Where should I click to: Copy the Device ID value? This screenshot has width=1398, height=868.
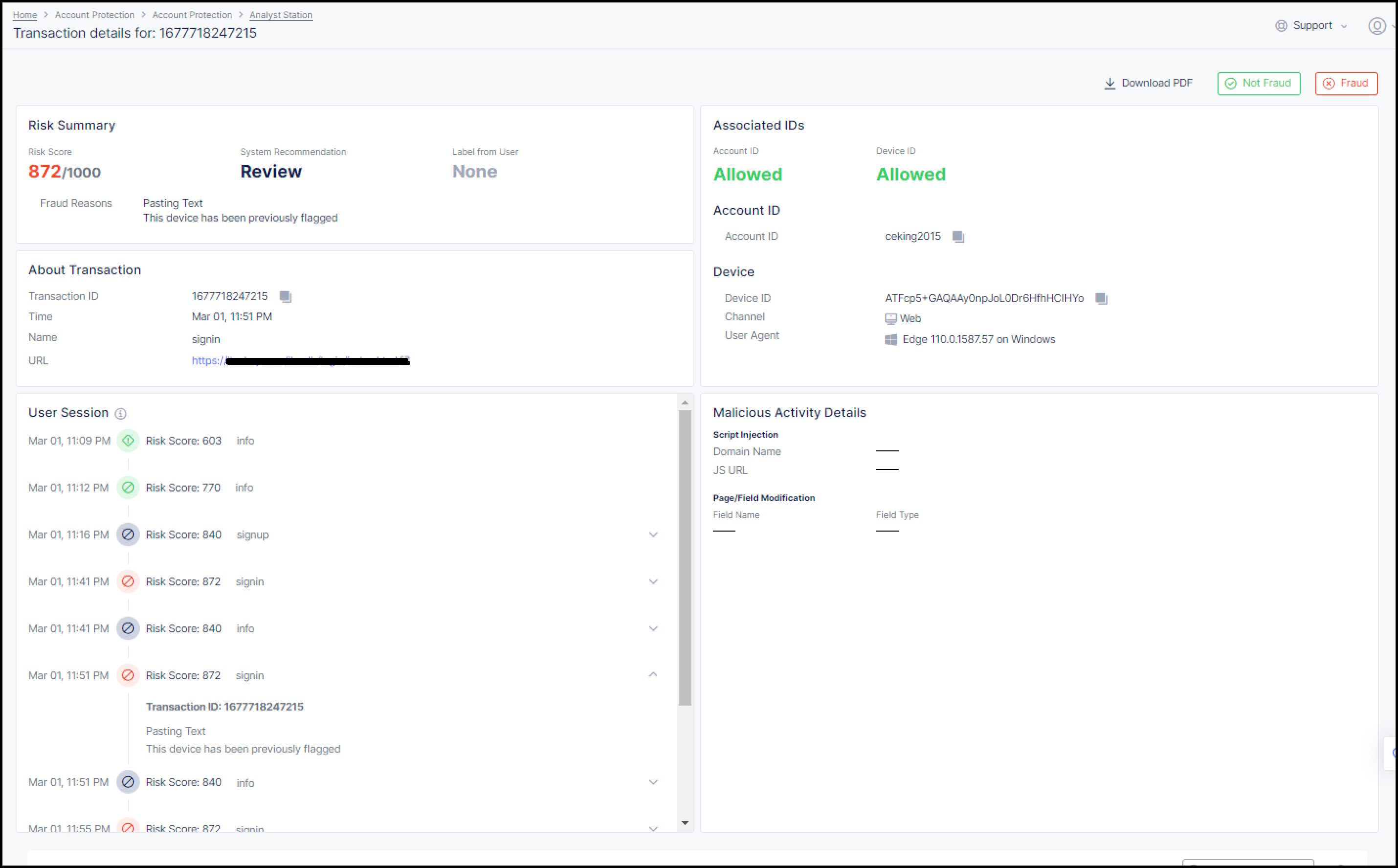point(1101,298)
